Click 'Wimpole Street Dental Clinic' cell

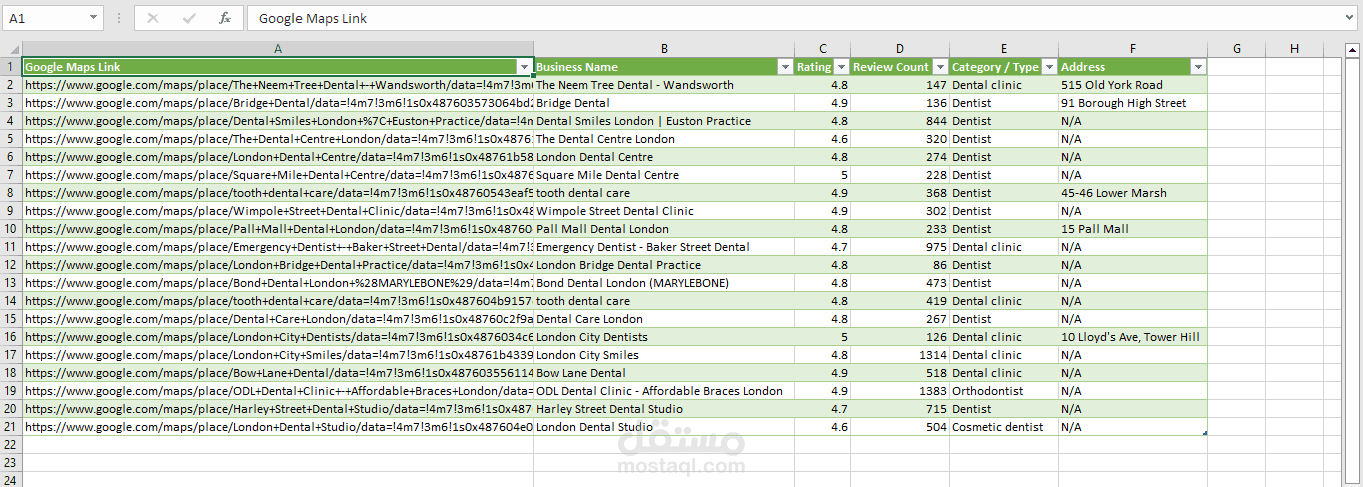pyautogui.click(x=664, y=211)
